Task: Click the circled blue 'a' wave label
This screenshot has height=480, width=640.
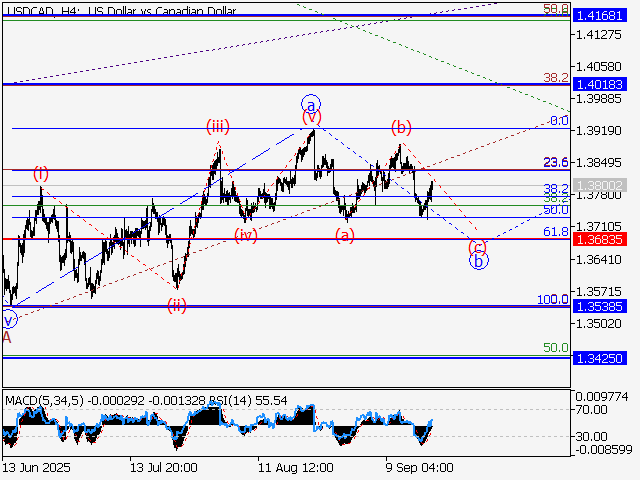Action: pyautogui.click(x=311, y=104)
